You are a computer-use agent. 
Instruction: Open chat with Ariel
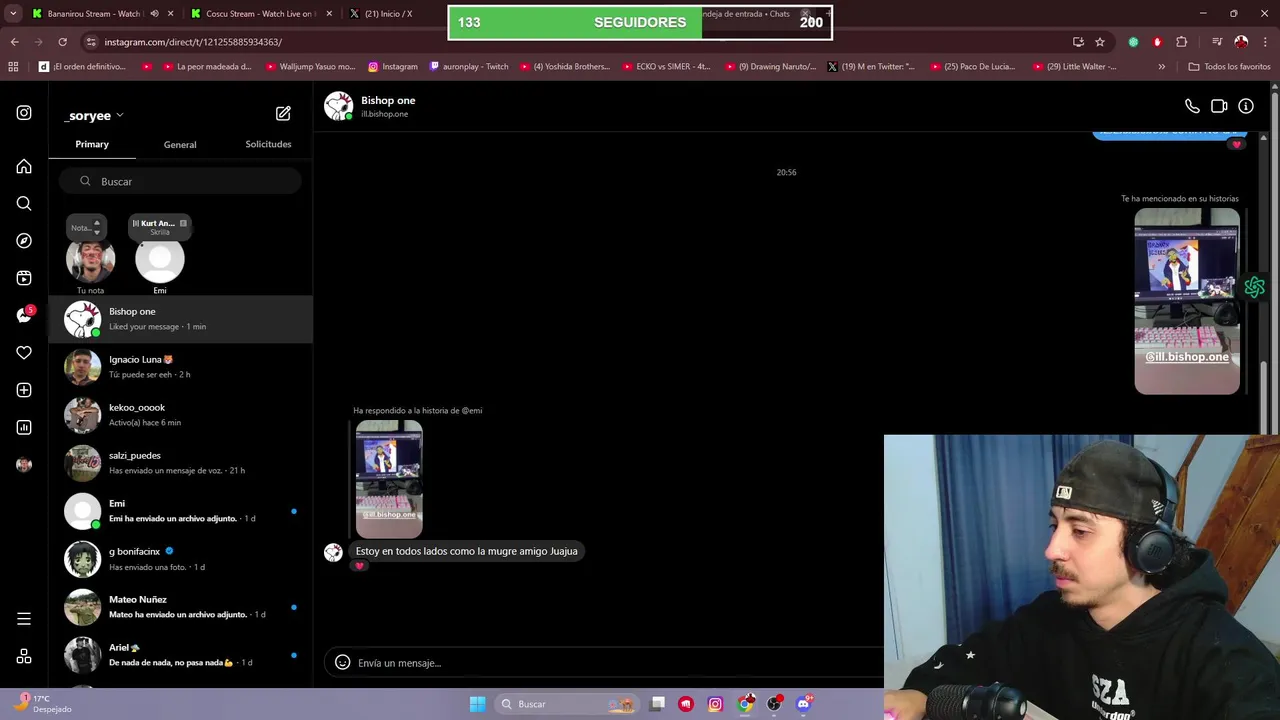coord(180,655)
